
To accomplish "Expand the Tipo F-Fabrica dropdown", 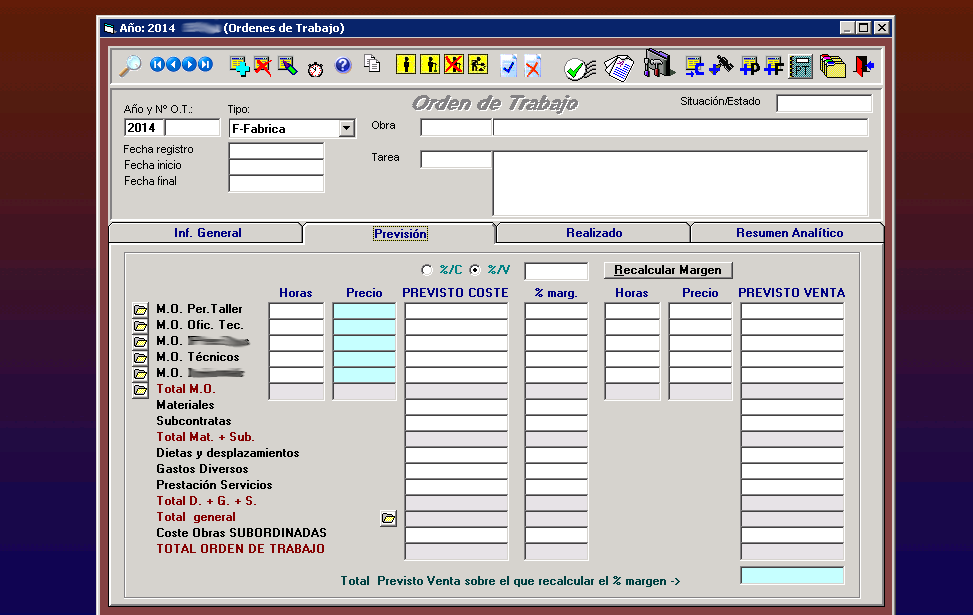I will 347,128.
